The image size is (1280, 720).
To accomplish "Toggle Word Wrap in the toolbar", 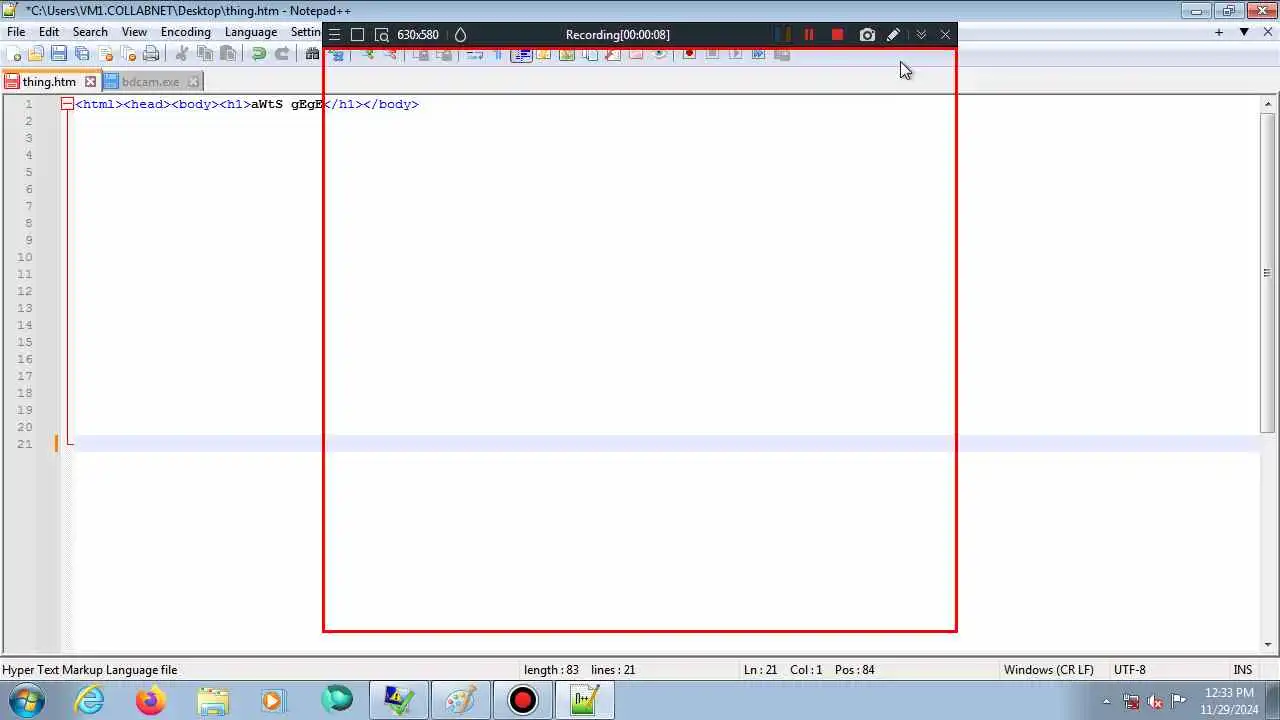I will [475, 54].
